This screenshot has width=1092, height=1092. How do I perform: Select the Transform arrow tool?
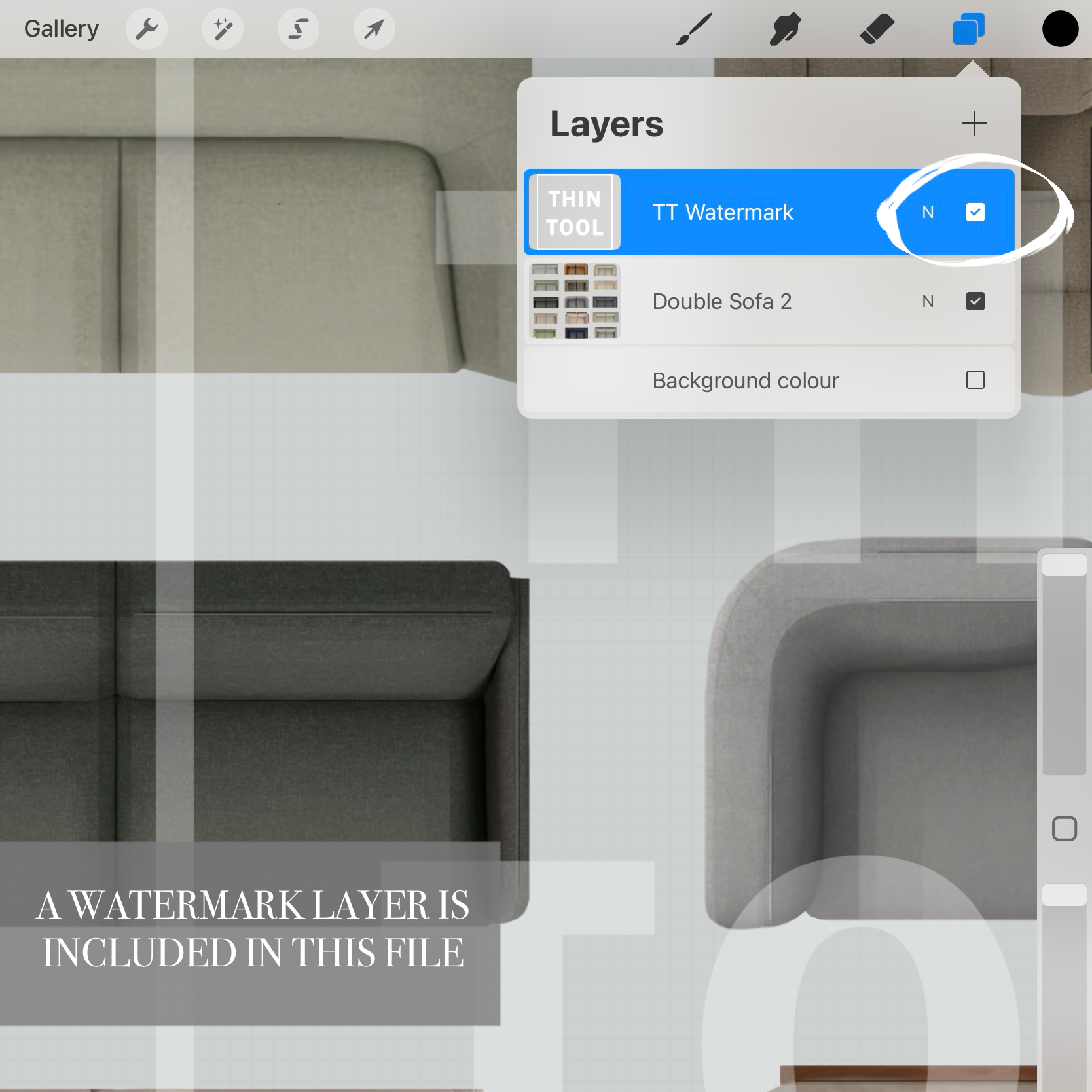[x=374, y=29]
